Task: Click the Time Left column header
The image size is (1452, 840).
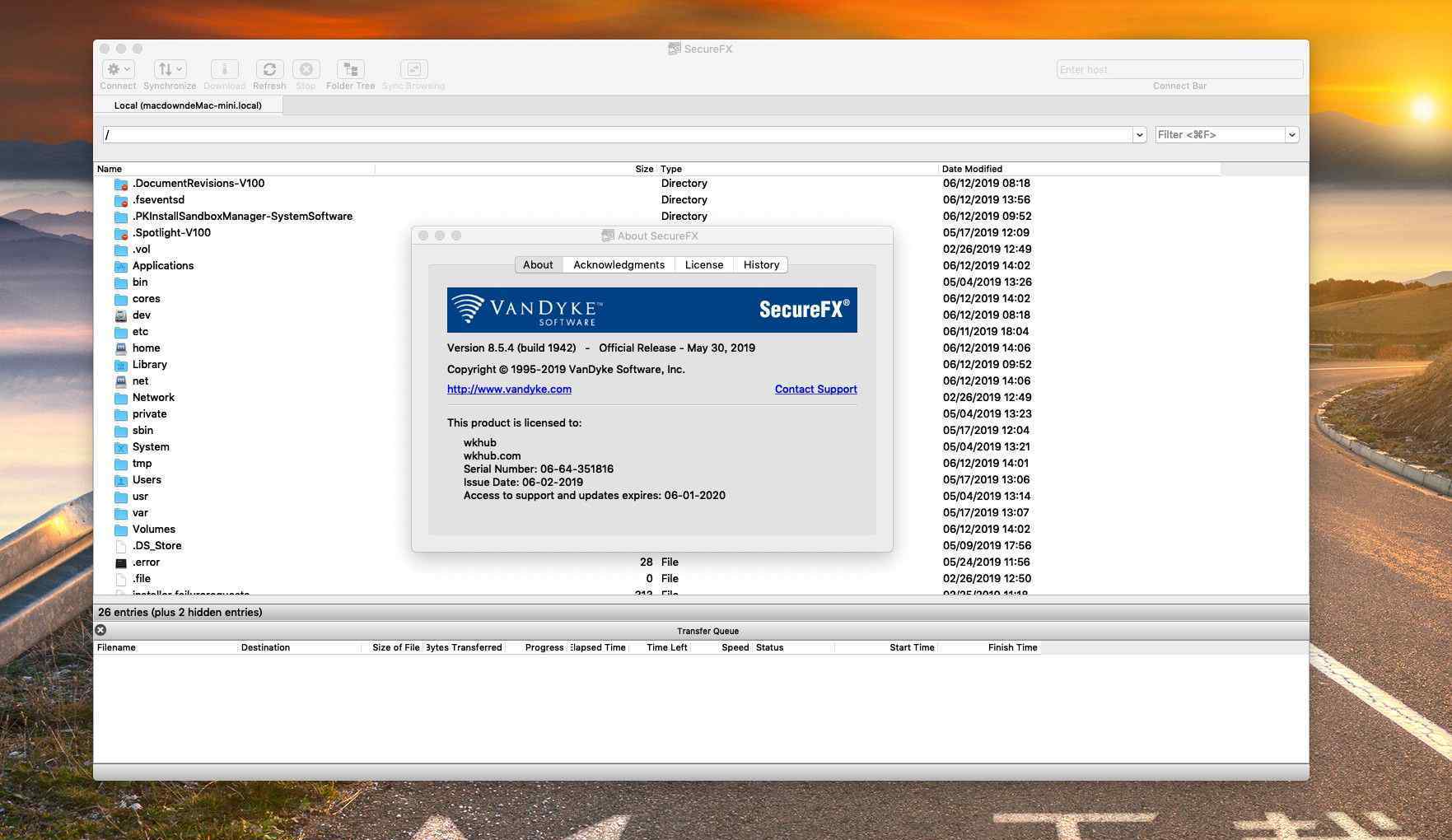Action: coord(660,647)
